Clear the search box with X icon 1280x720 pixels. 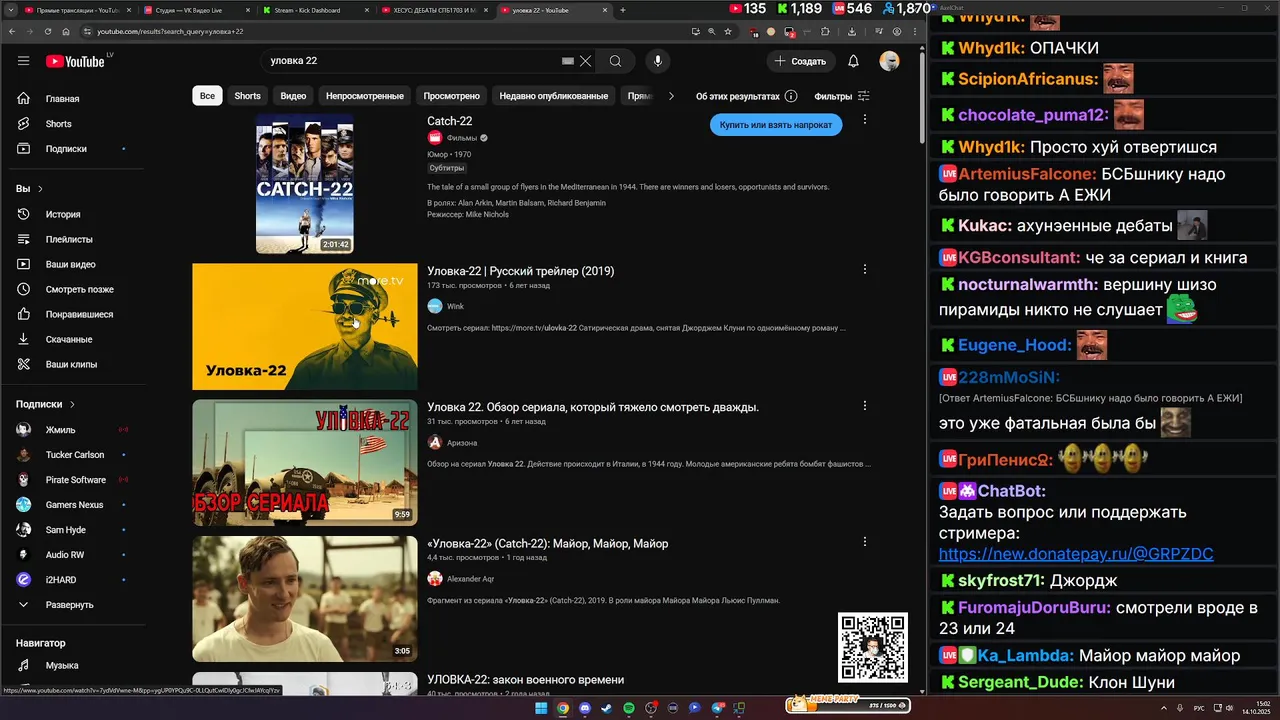(x=586, y=61)
